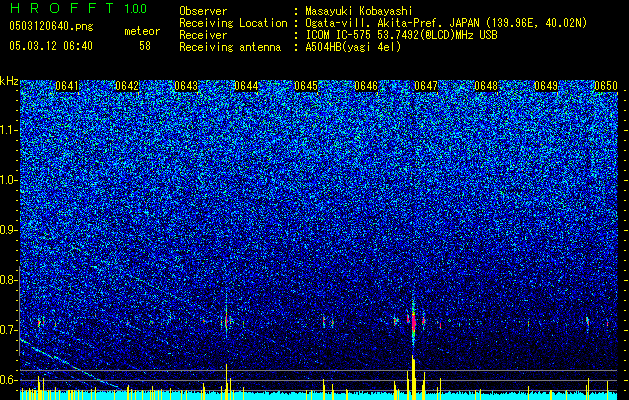Viewport: 629px width, 400px height.
Task: Click the date stamp 05.03.12 06:40
Action: point(51,46)
